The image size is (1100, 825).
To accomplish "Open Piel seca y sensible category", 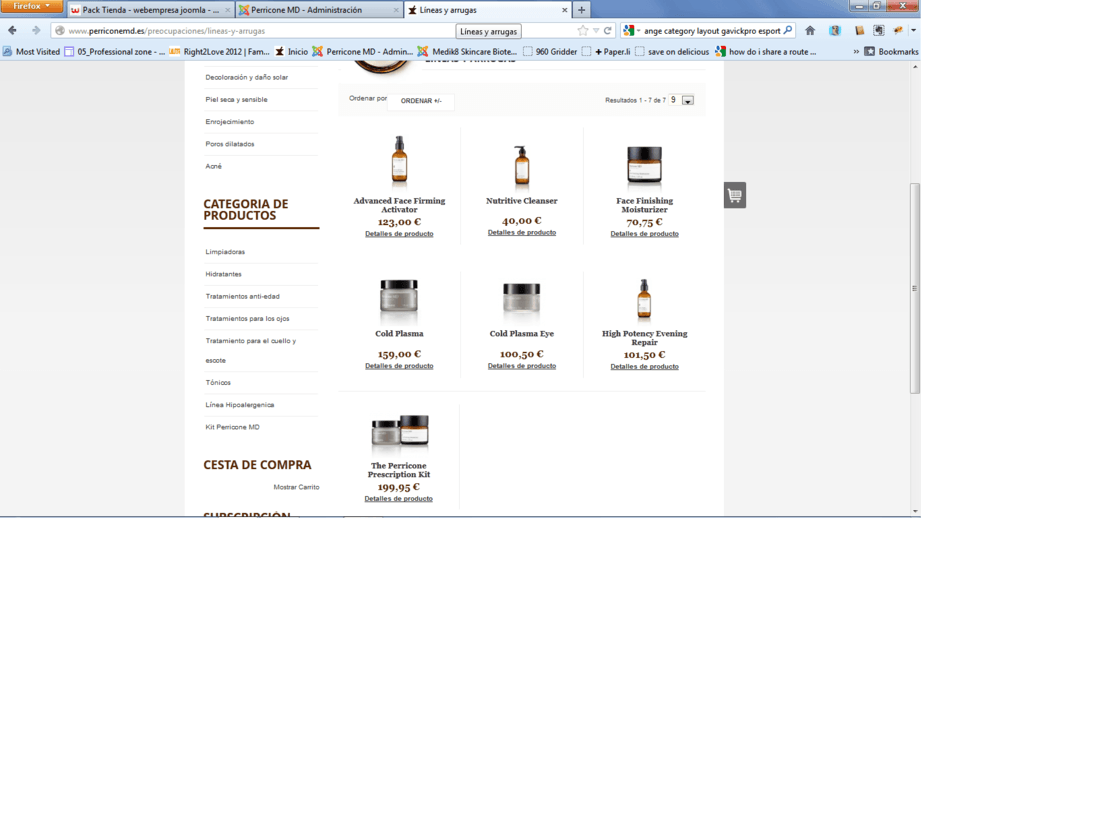I will coord(236,100).
